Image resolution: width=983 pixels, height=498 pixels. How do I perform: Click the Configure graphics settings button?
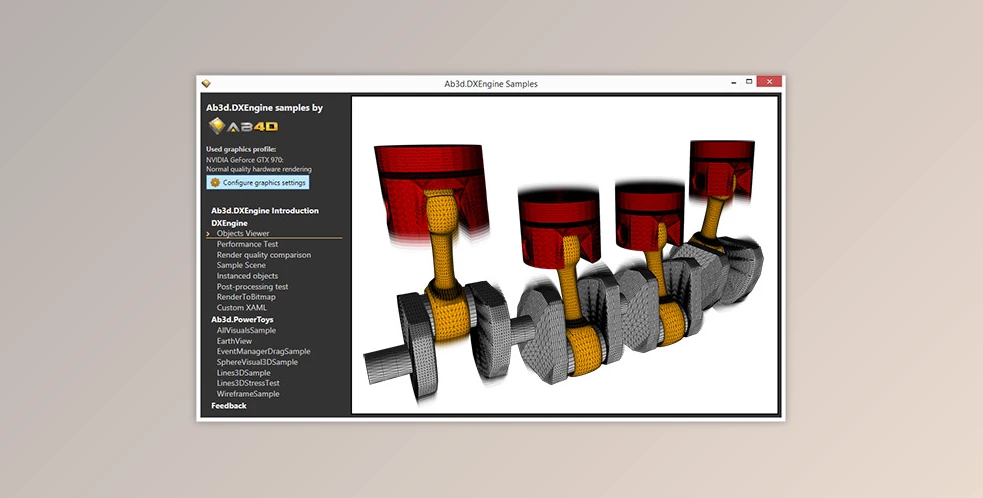pos(258,183)
